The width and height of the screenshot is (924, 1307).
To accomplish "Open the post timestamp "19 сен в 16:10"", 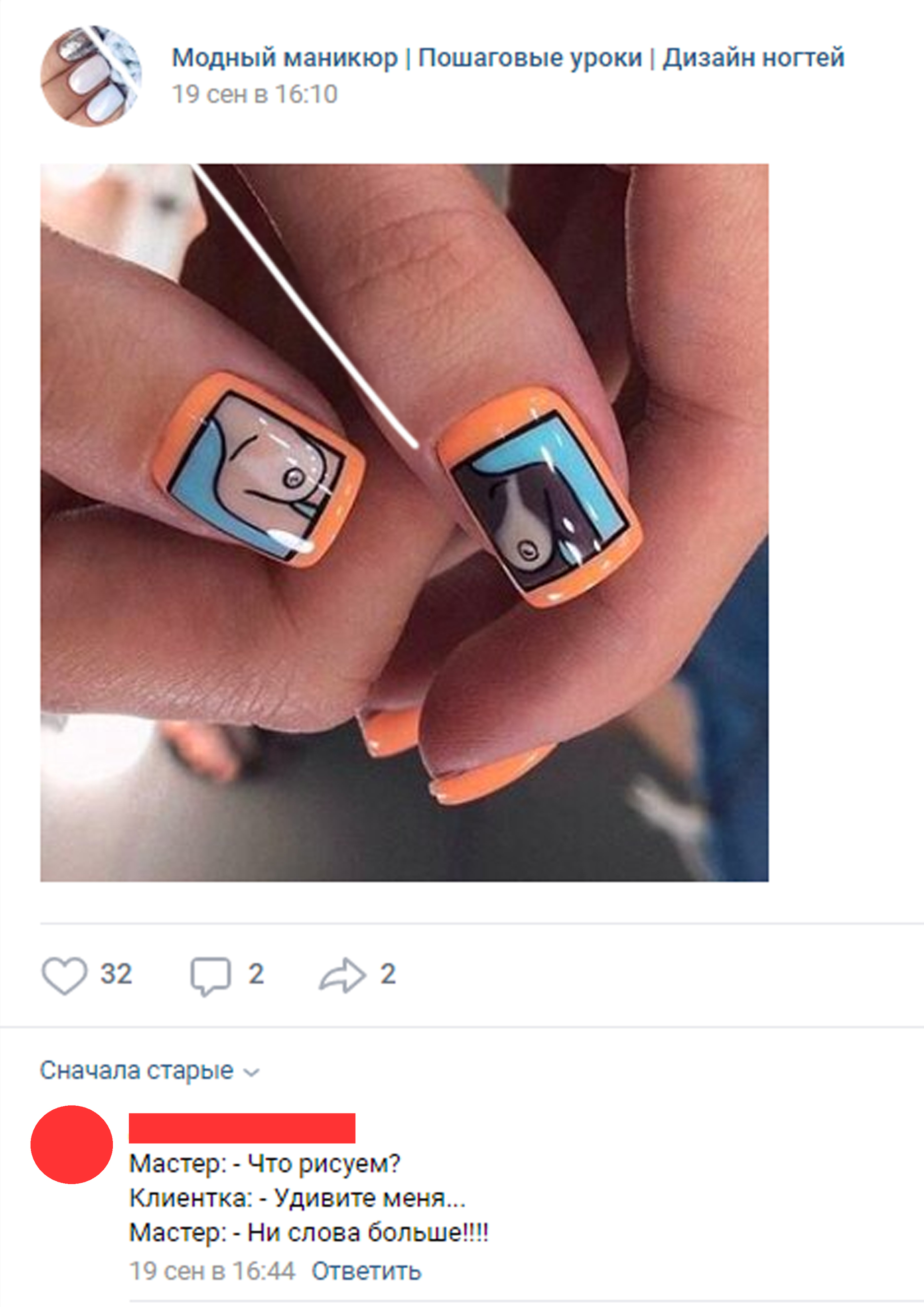I will [254, 94].
